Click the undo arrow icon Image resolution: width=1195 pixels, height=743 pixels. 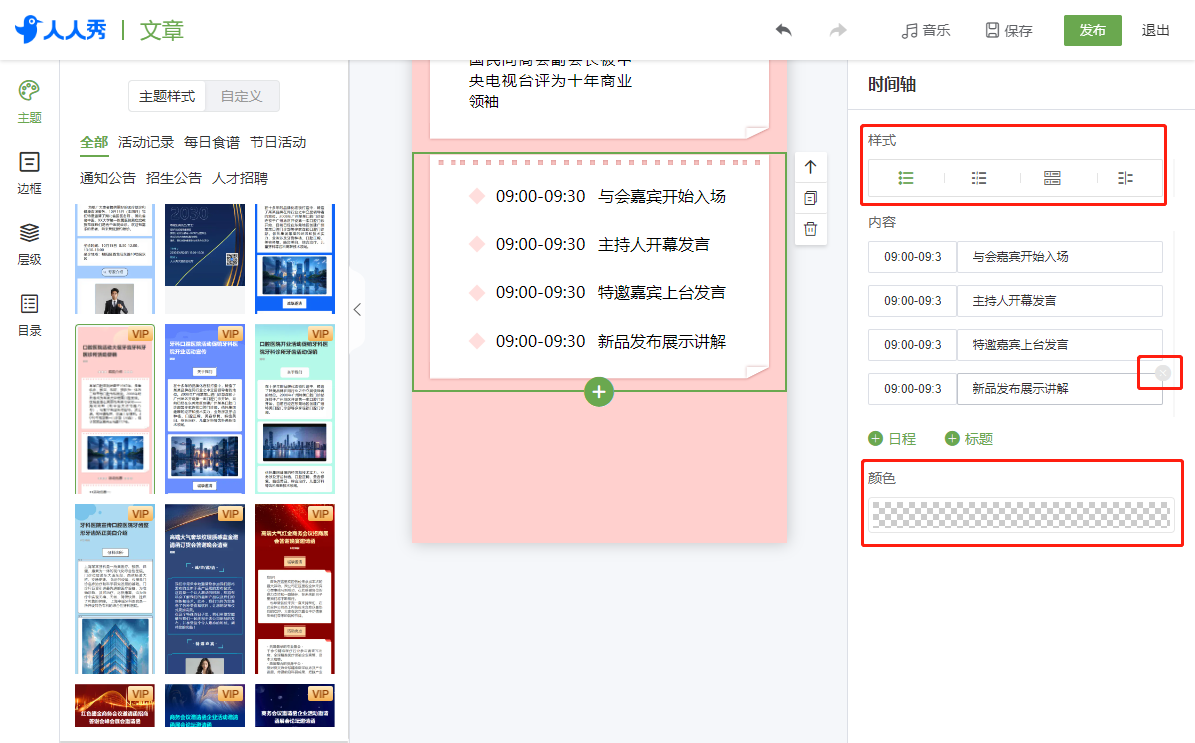point(783,30)
